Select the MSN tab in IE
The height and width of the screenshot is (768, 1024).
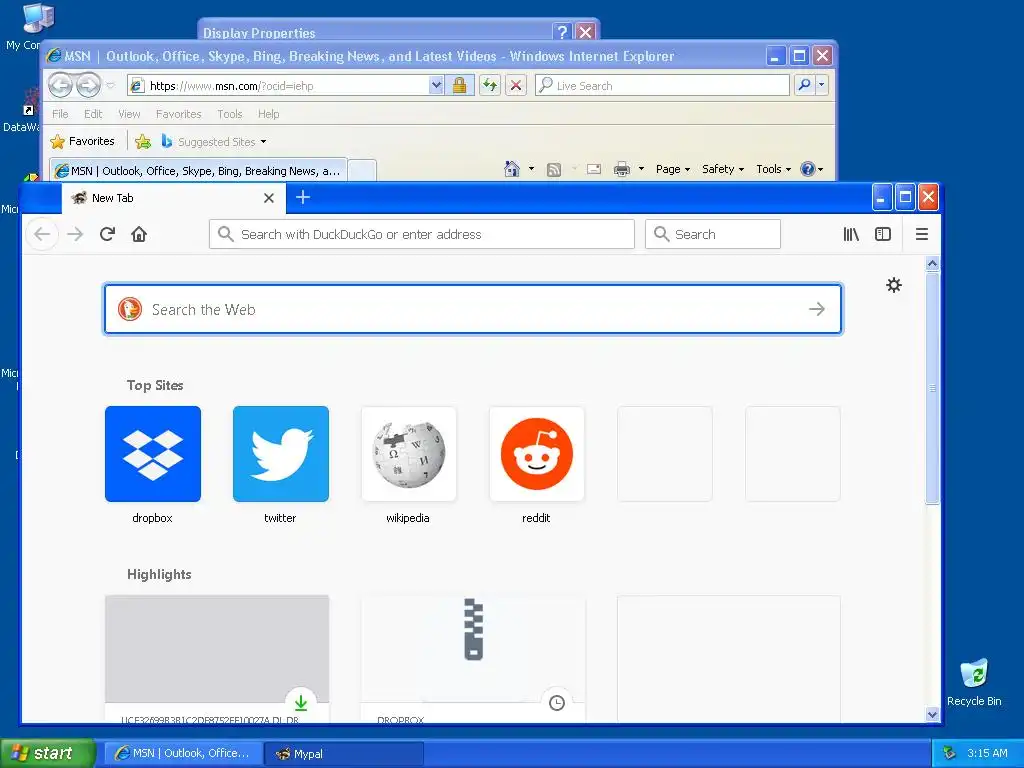[198, 170]
